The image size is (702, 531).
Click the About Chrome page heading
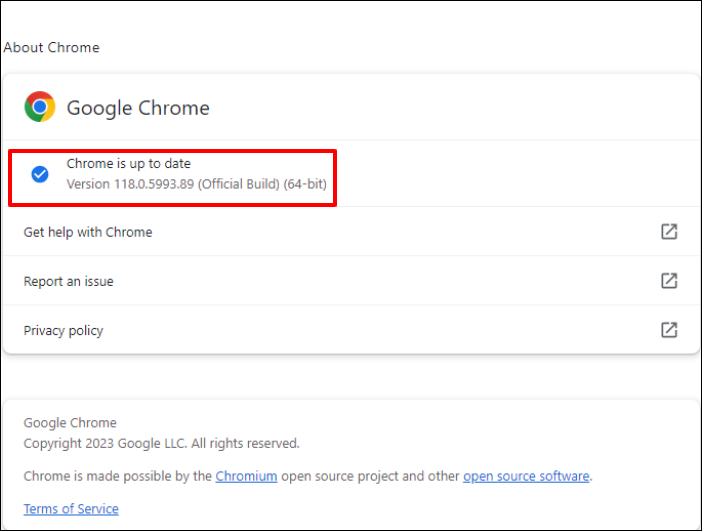(52, 47)
